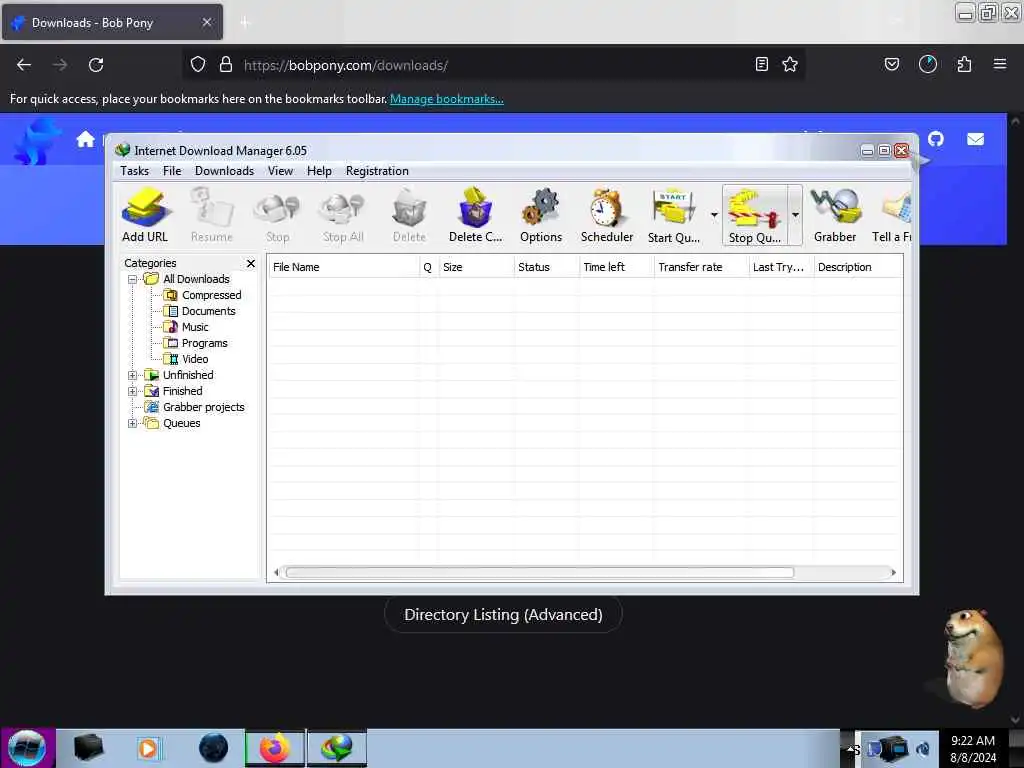Click the Manage bookmarks link
The image size is (1024, 768).
click(447, 99)
